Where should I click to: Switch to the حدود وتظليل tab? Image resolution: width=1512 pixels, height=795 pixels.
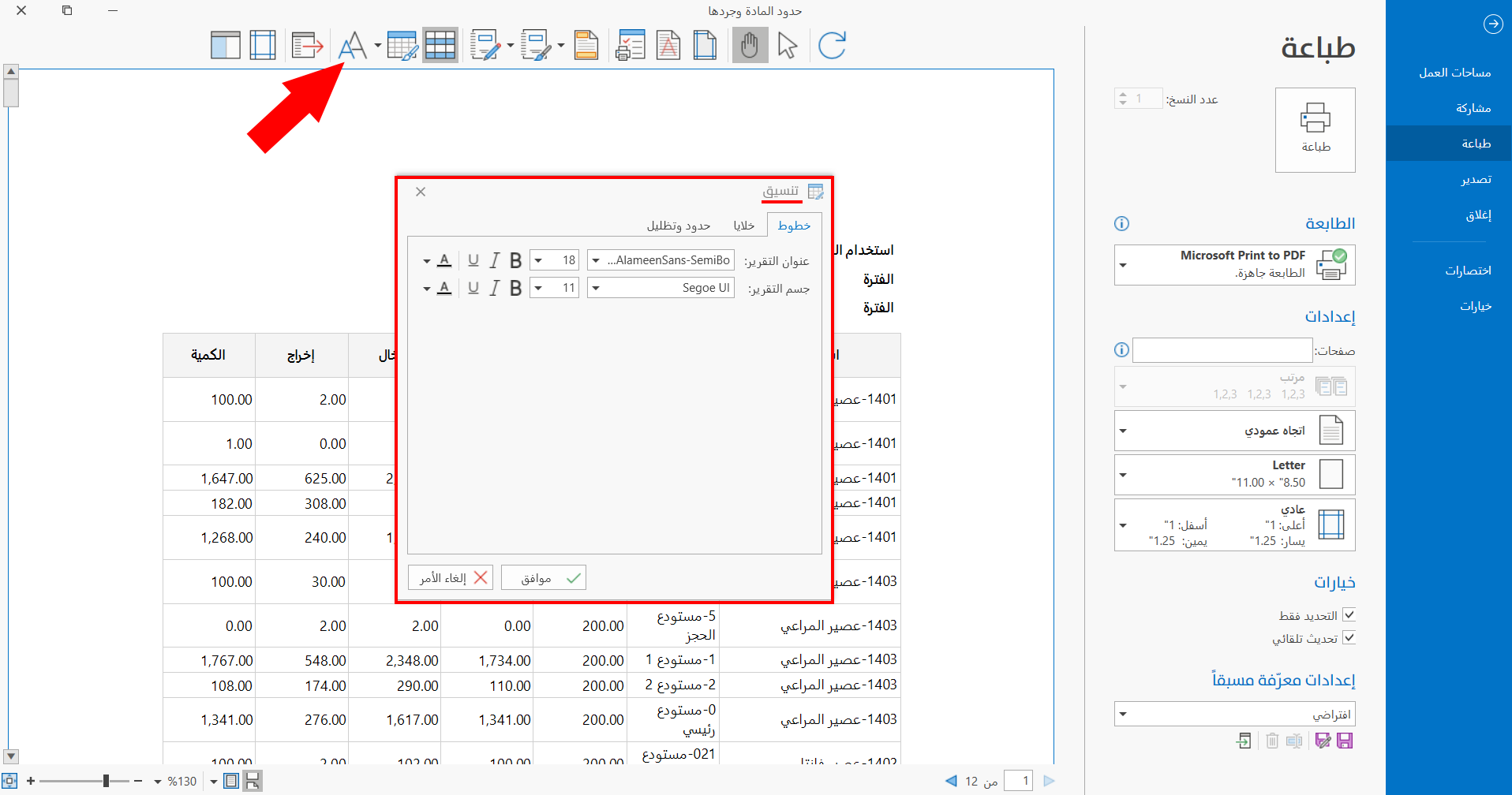click(679, 226)
